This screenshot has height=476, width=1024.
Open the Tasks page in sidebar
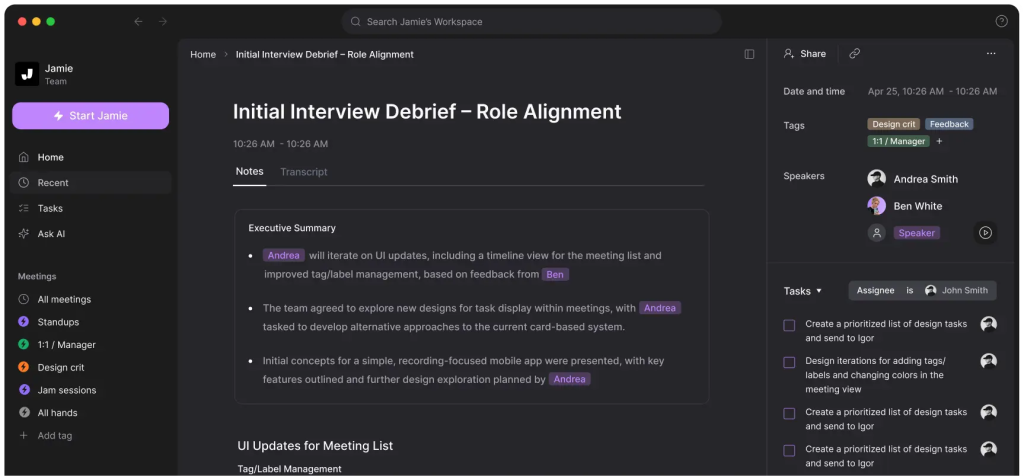coord(50,208)
